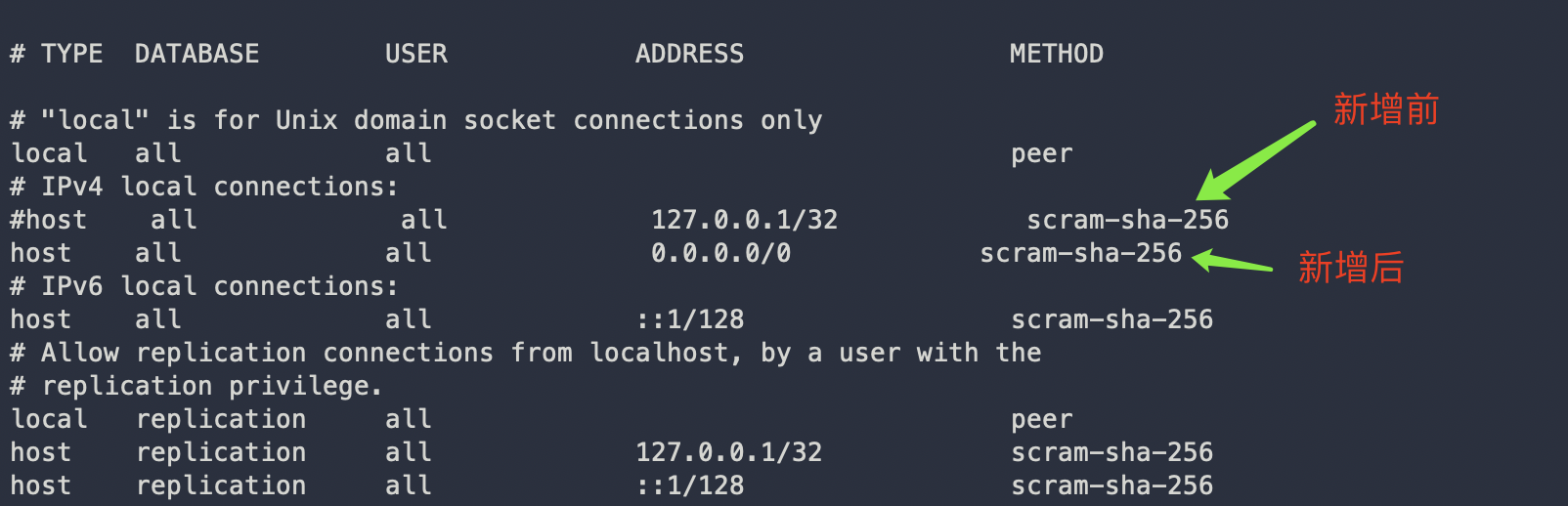Click peer method on the local all line
This screenshot has width=1568, height=506.
[x=1041, y=153]
